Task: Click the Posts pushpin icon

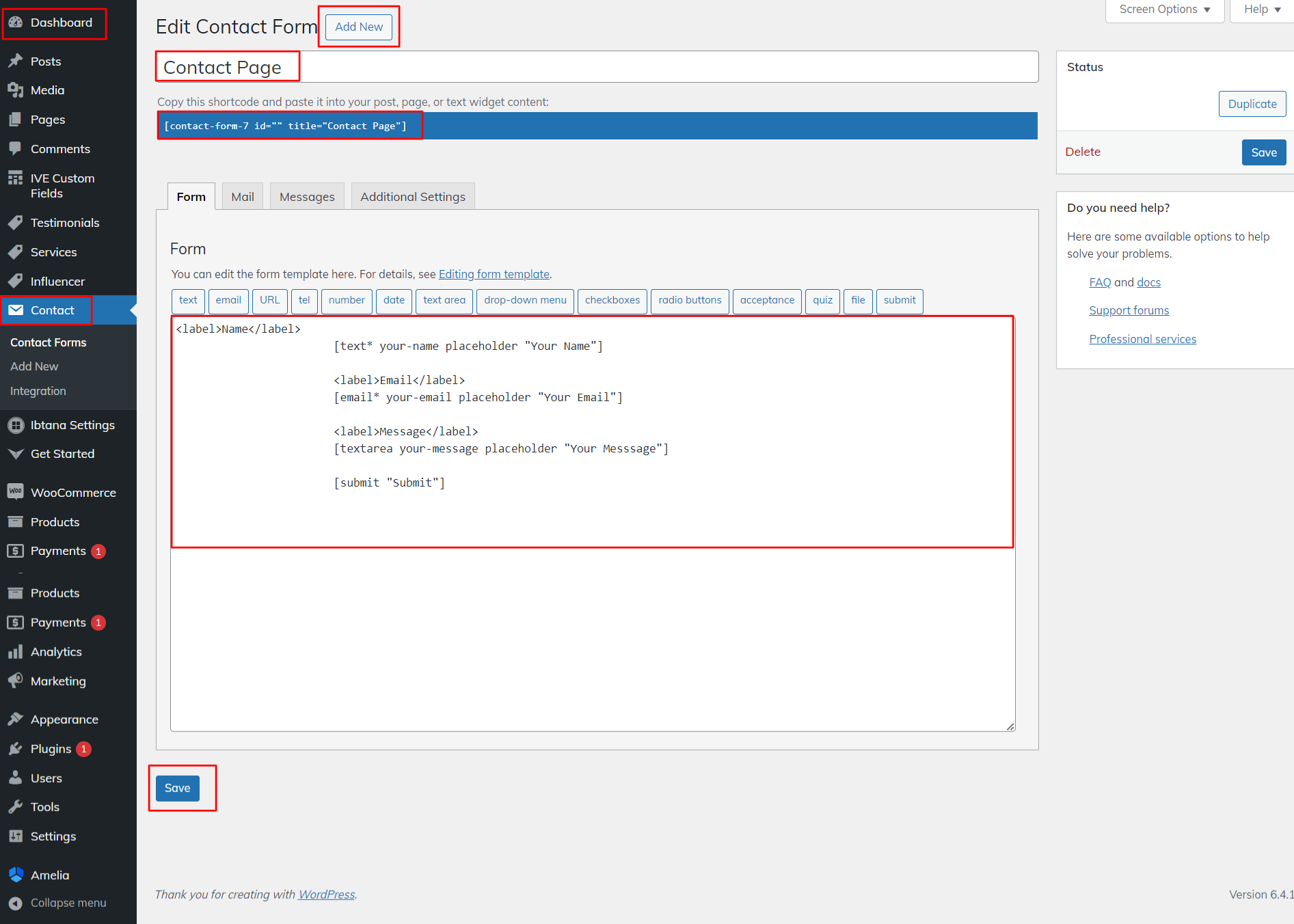Action: (x=16, y=62)
